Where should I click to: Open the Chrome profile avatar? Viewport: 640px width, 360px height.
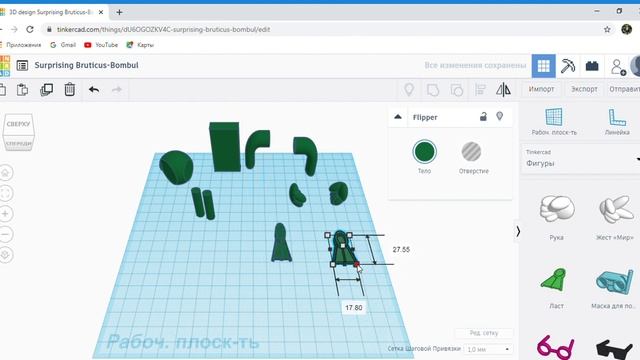point(626,29)
